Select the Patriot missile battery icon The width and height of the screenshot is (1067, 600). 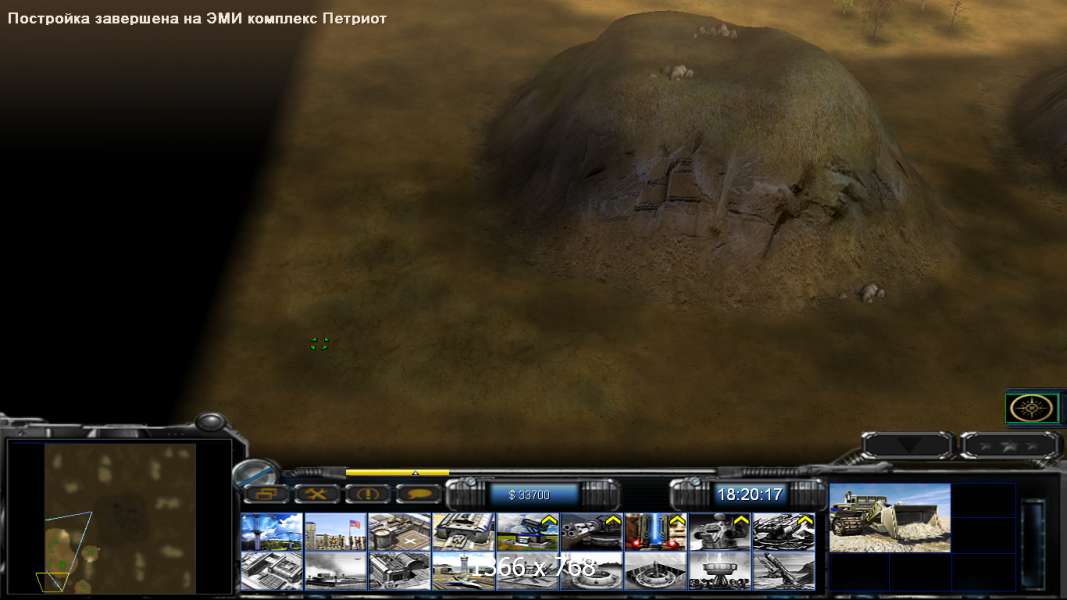coord(527,532)
